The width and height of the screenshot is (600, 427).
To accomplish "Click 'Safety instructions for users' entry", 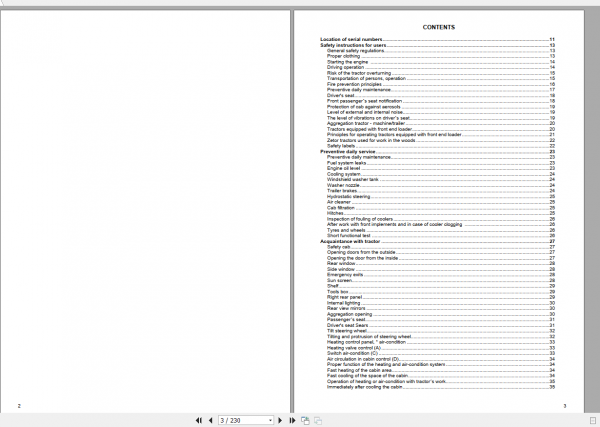I will (x=353, y=45).
